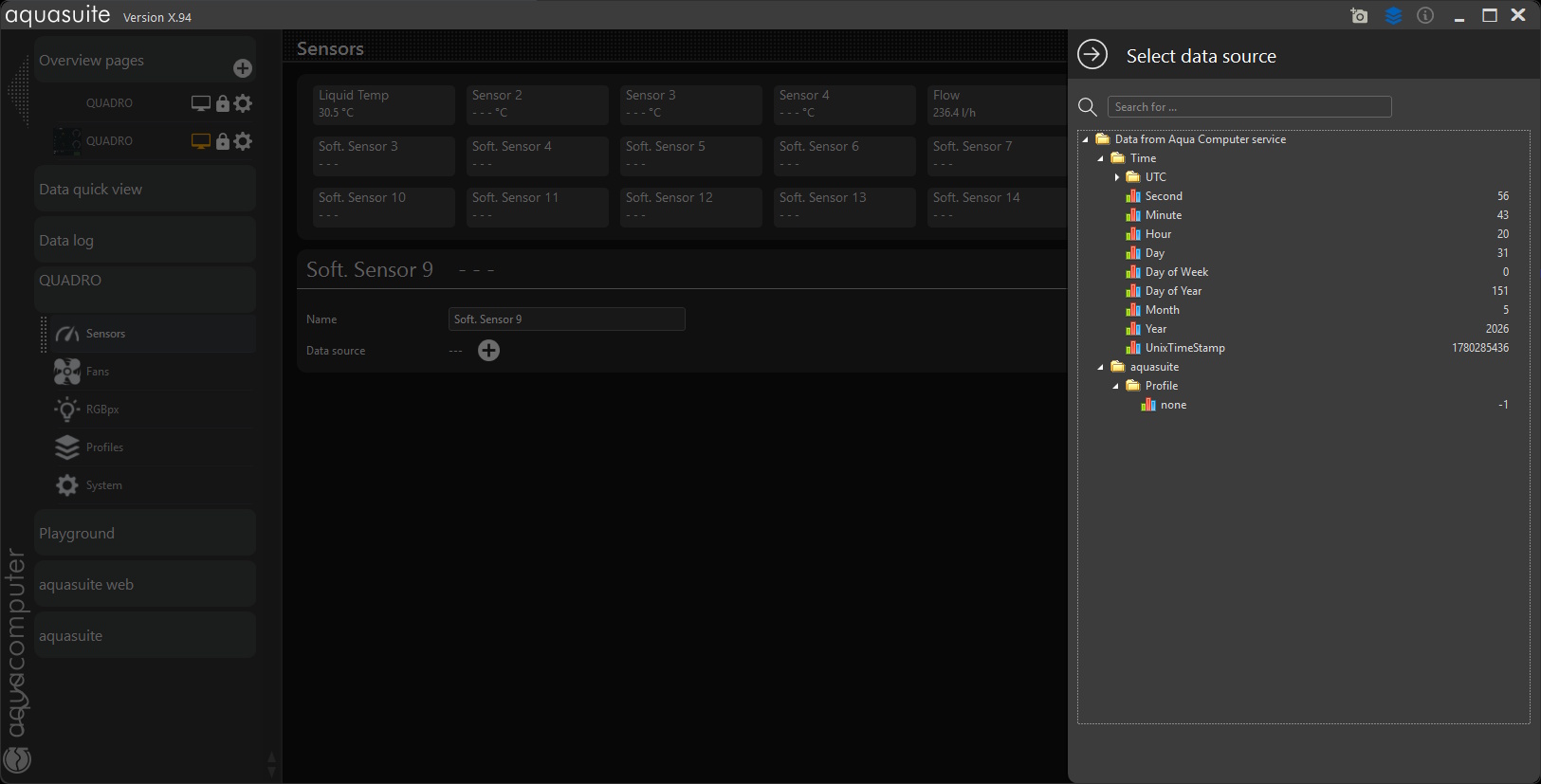The width and height of the screenshot is (1541, 784).
Task: Click the screenshot camera icon in title bar
Action: click(x=1359, y=16)
